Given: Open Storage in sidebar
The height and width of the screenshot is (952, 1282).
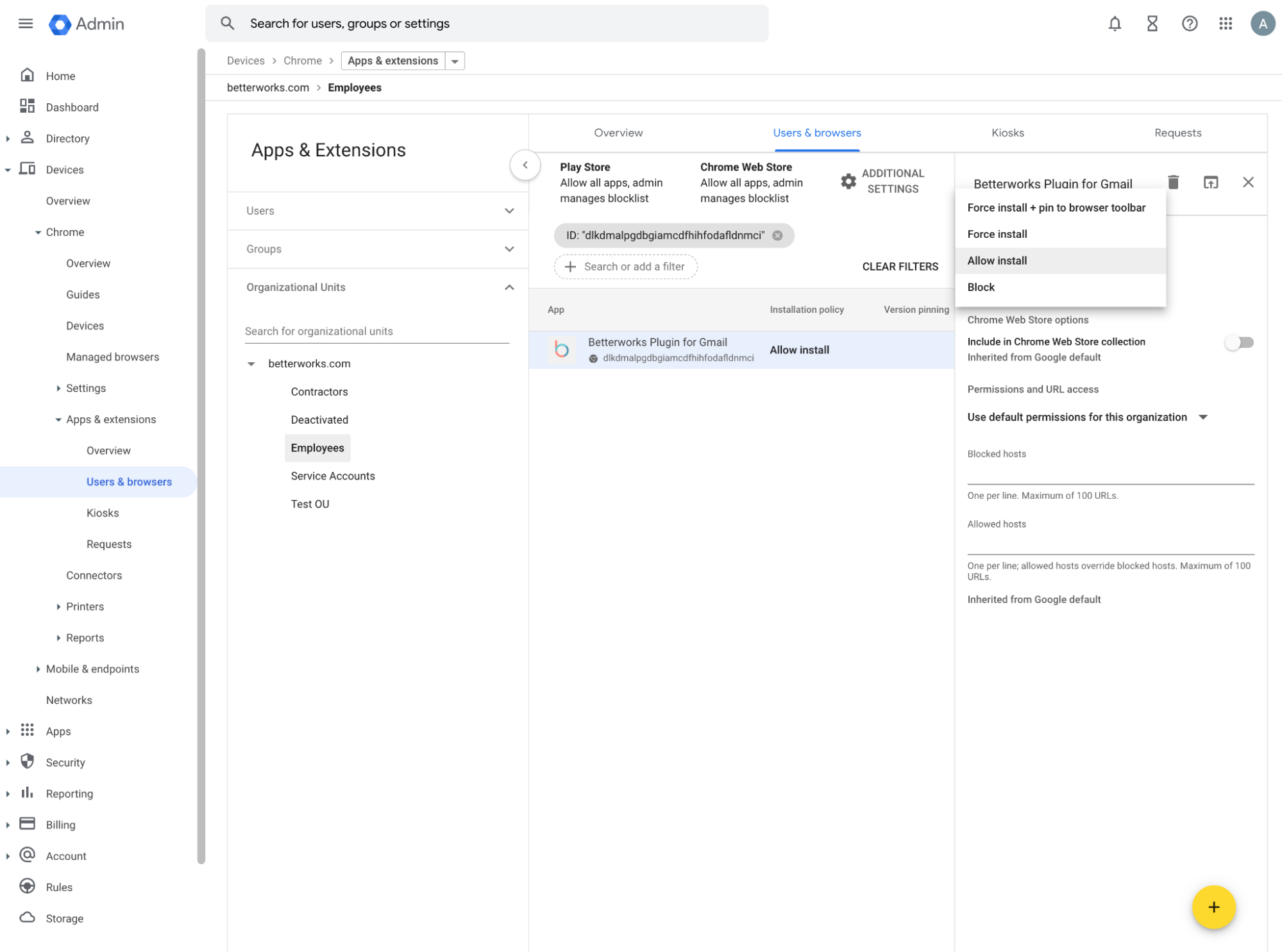Looking at the screenshot, I should (64, 918).
